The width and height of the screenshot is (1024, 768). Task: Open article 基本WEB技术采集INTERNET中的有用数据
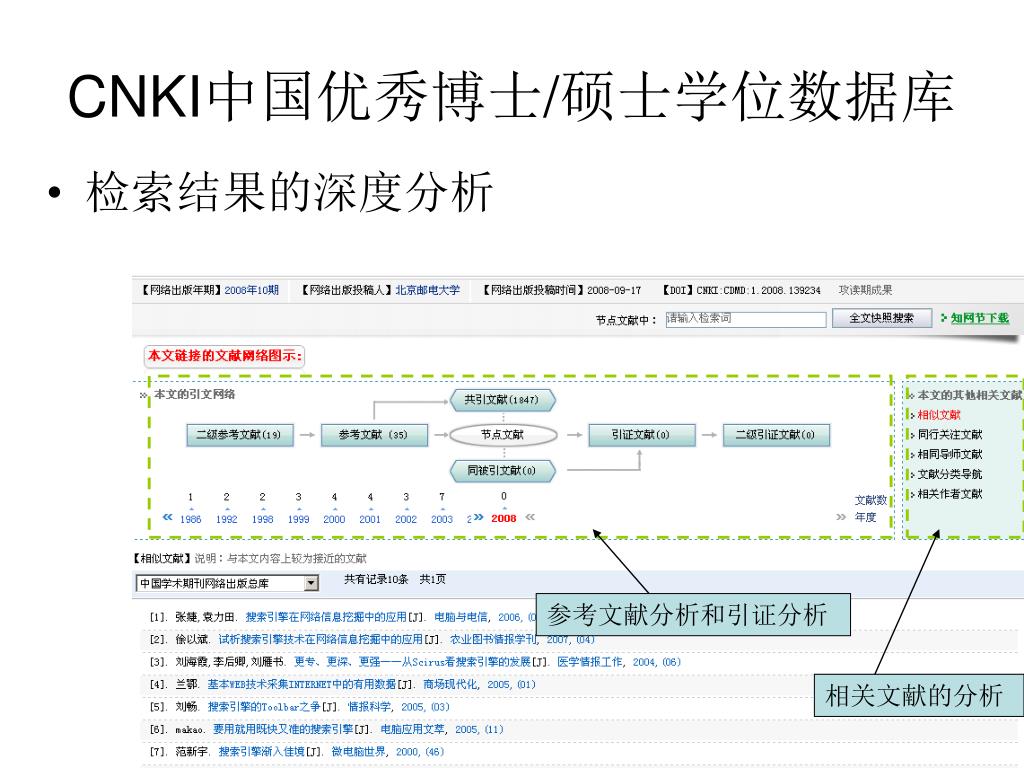[x=302, y=684]
